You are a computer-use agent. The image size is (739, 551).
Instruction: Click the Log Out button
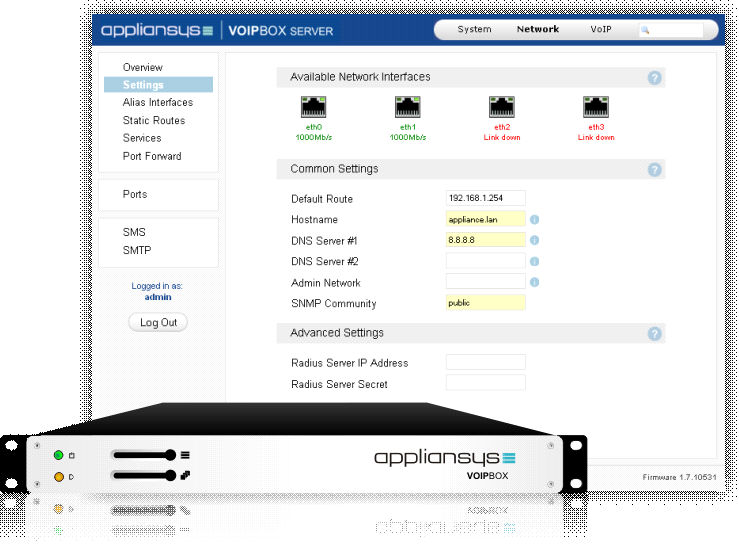click(158, 322)
